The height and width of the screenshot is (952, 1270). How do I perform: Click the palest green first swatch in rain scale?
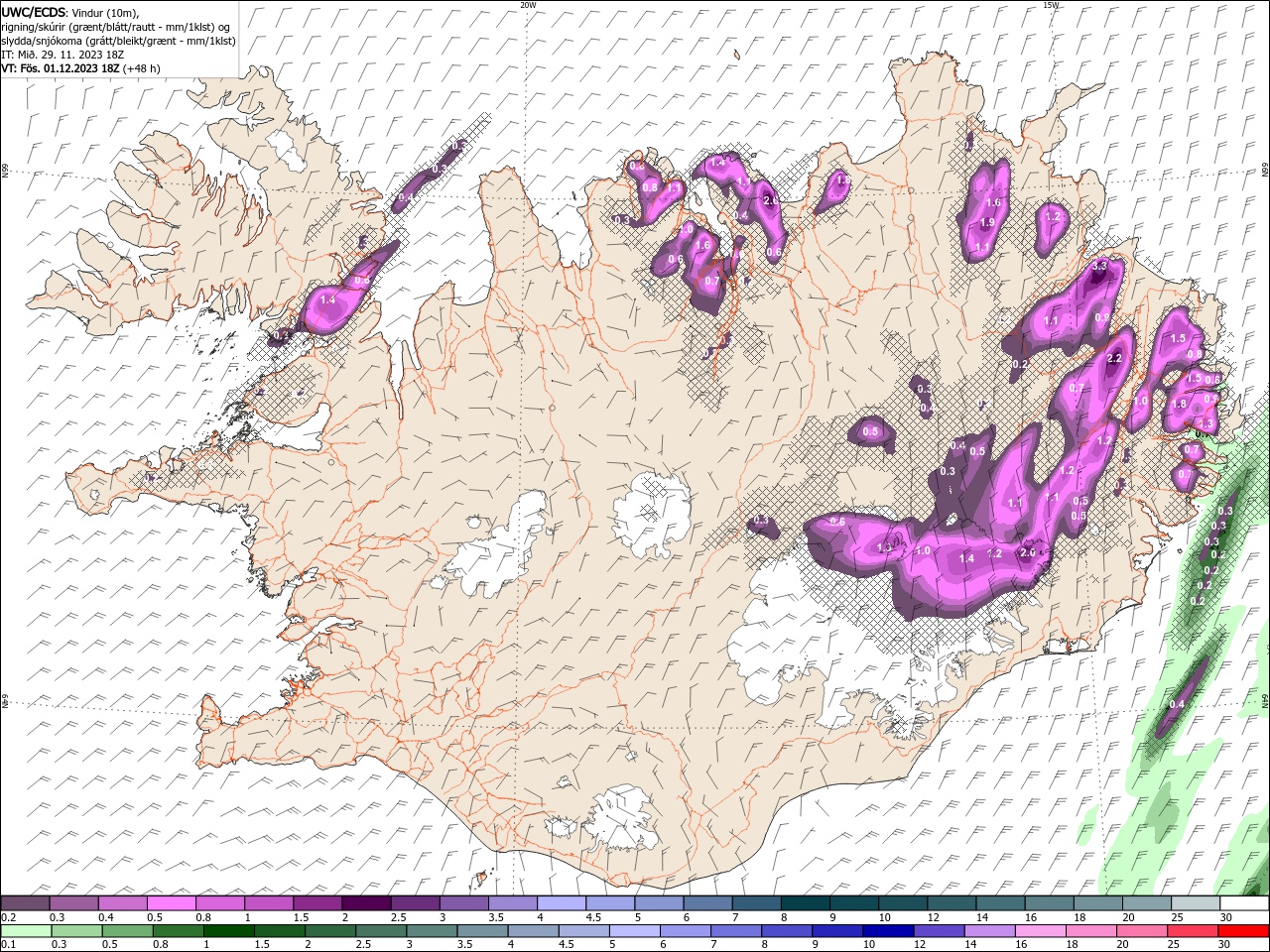tap(25, 931)
